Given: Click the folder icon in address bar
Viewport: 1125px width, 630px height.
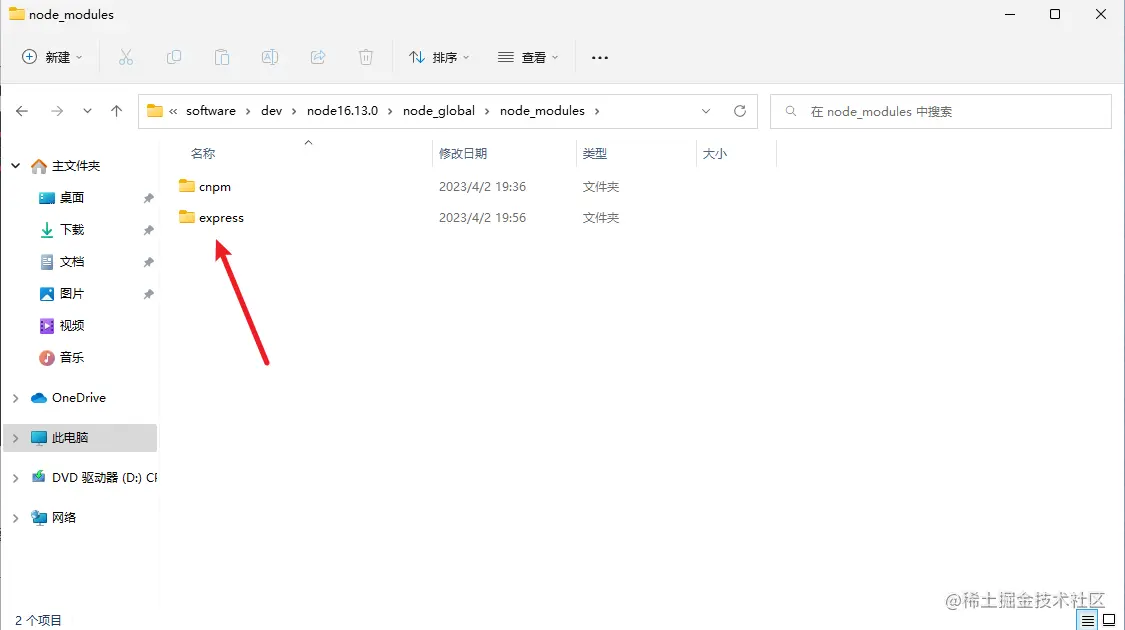Looking at the screenshot, I should point(154,111).
